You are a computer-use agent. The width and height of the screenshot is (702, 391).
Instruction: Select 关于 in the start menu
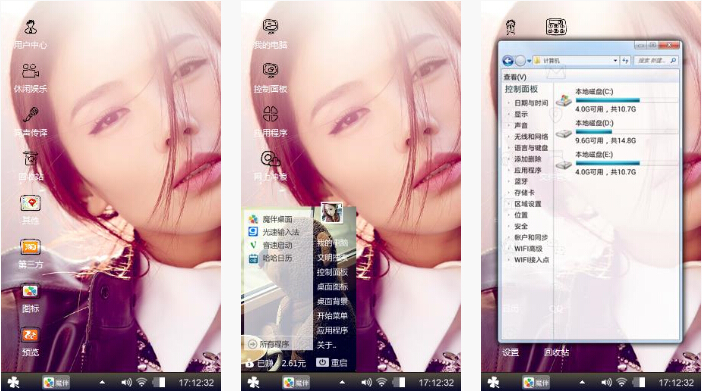[x=327, y=345]
